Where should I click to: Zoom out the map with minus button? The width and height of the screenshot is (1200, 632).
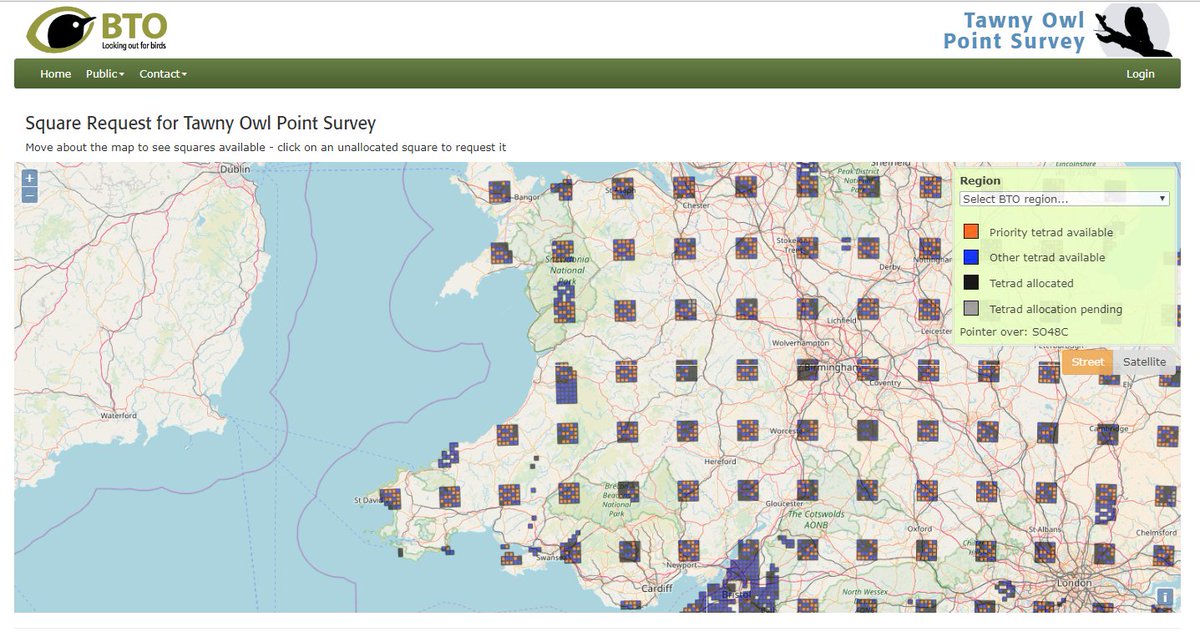point(30,194)
